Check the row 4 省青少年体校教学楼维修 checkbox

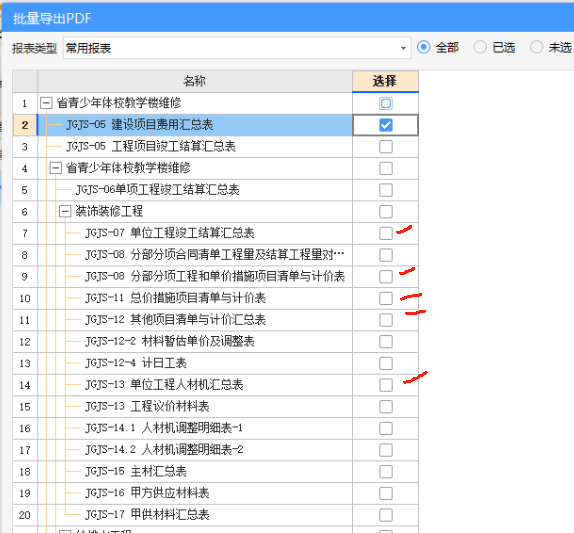(x=386, y=168)
